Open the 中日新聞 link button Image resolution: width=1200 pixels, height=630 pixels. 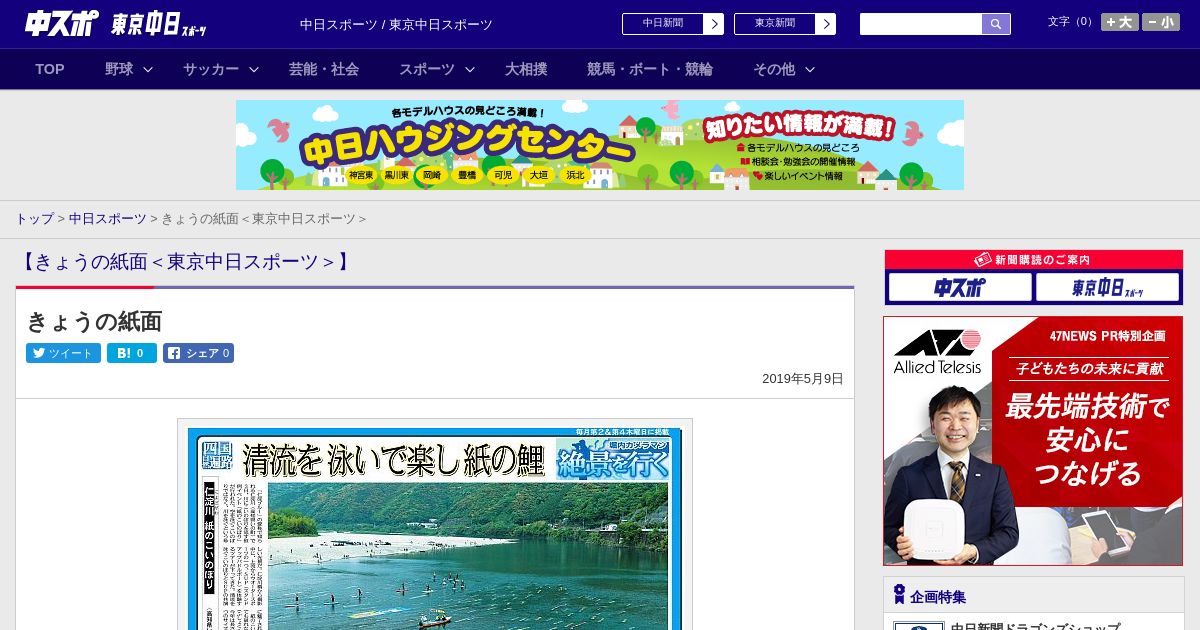coord(663,24)
